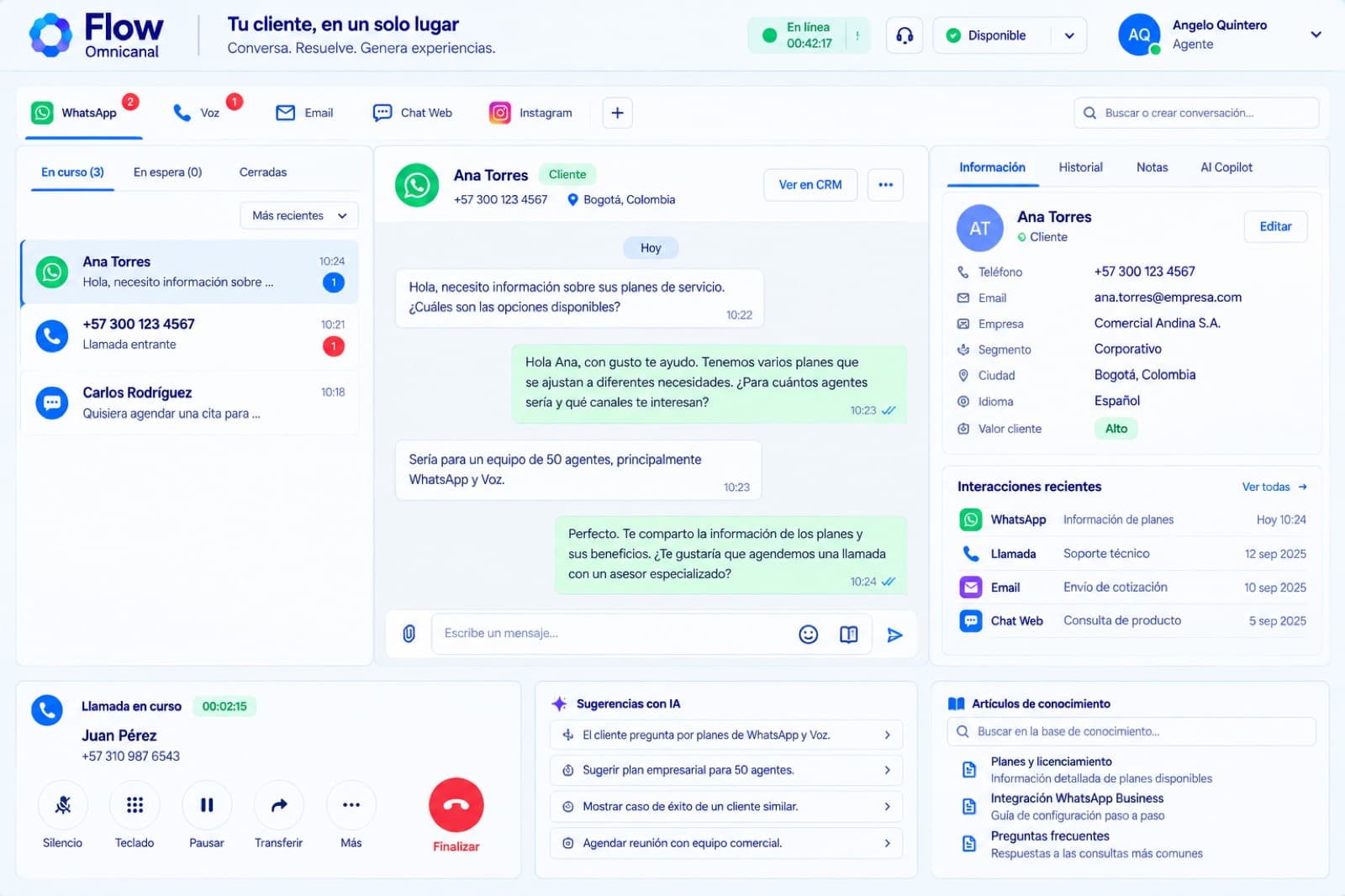
Task: Open the AI Copilot tab
Action: pyautogui.click(x=1226, y=167)
